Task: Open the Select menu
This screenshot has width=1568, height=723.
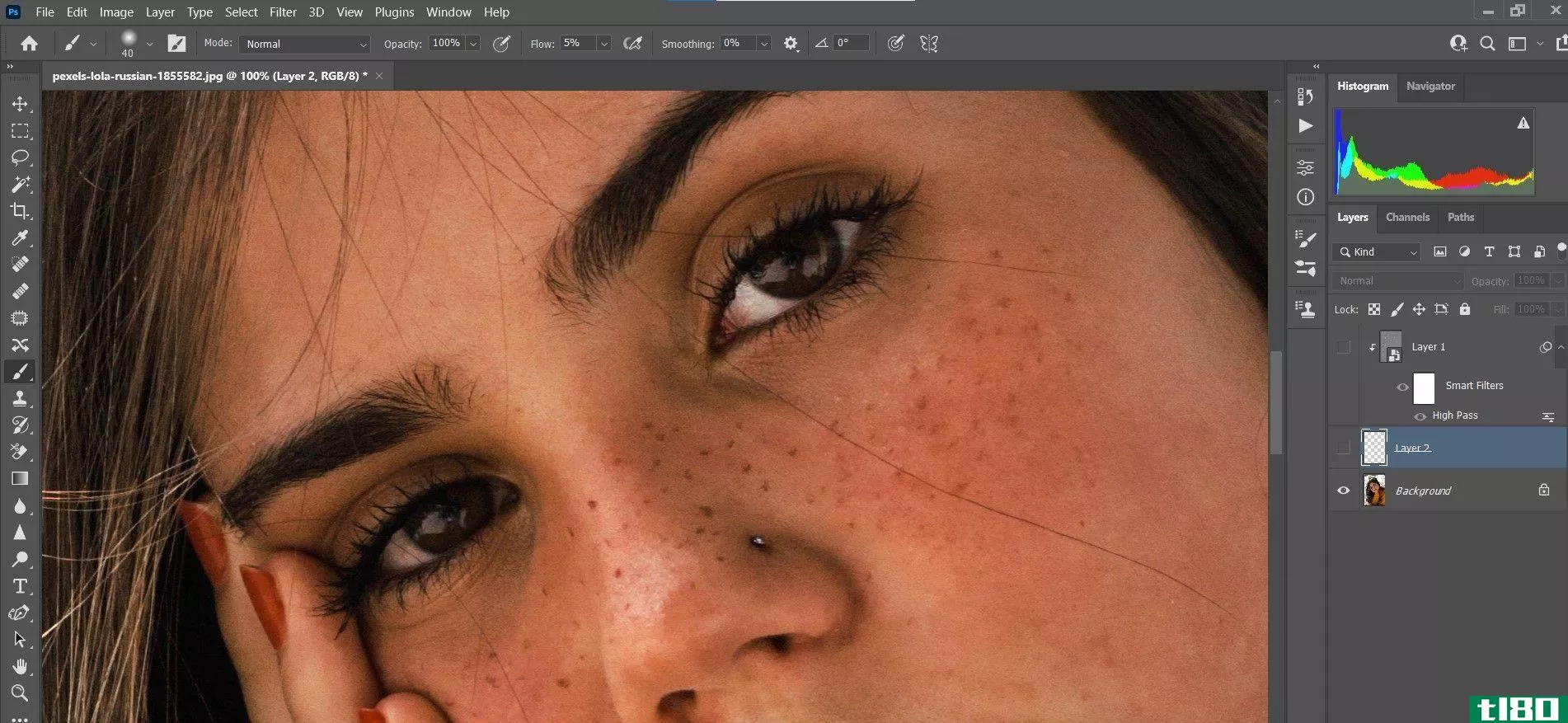Action: click(x=242, y=12)
